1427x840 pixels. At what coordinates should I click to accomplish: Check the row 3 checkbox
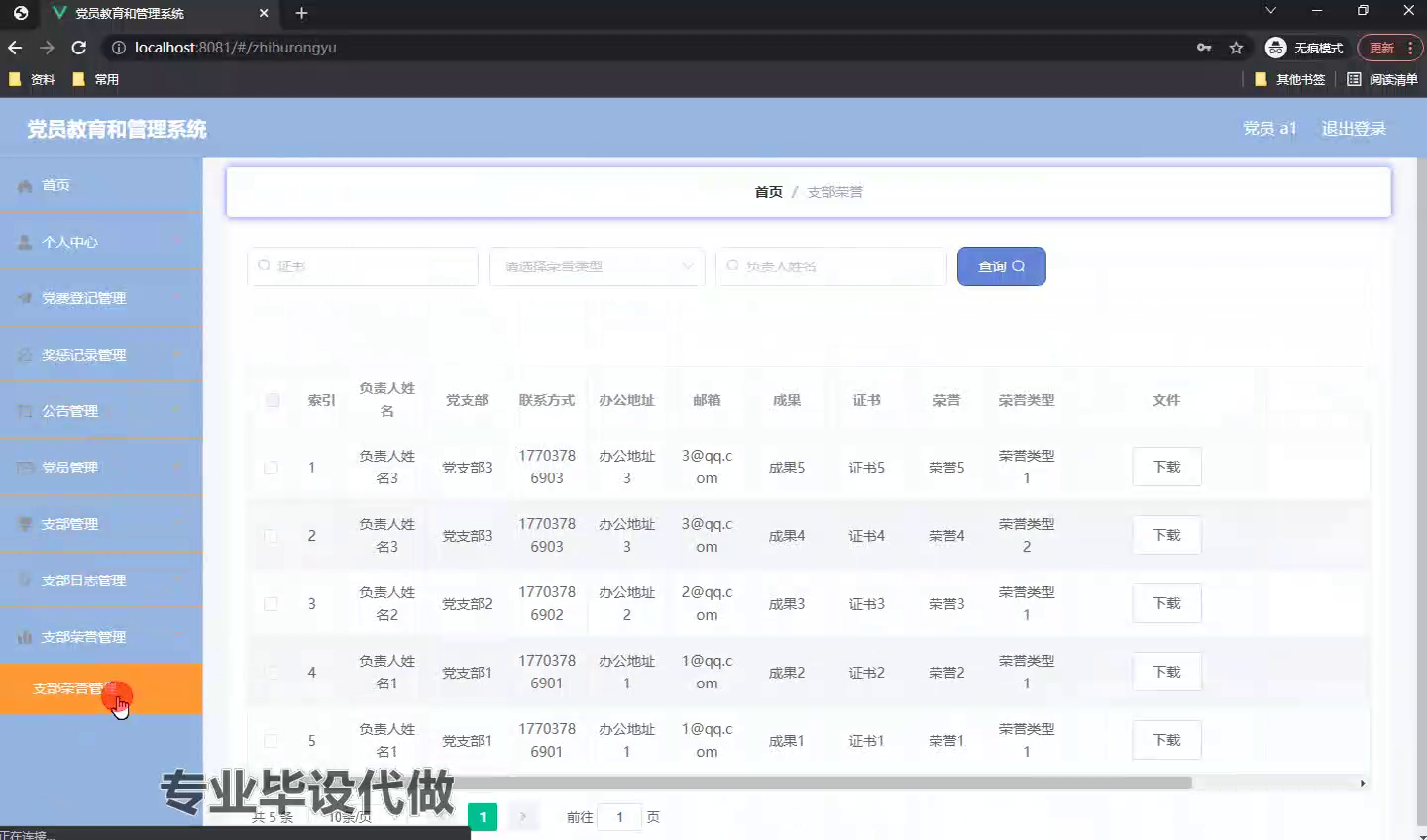coord(271,604)
